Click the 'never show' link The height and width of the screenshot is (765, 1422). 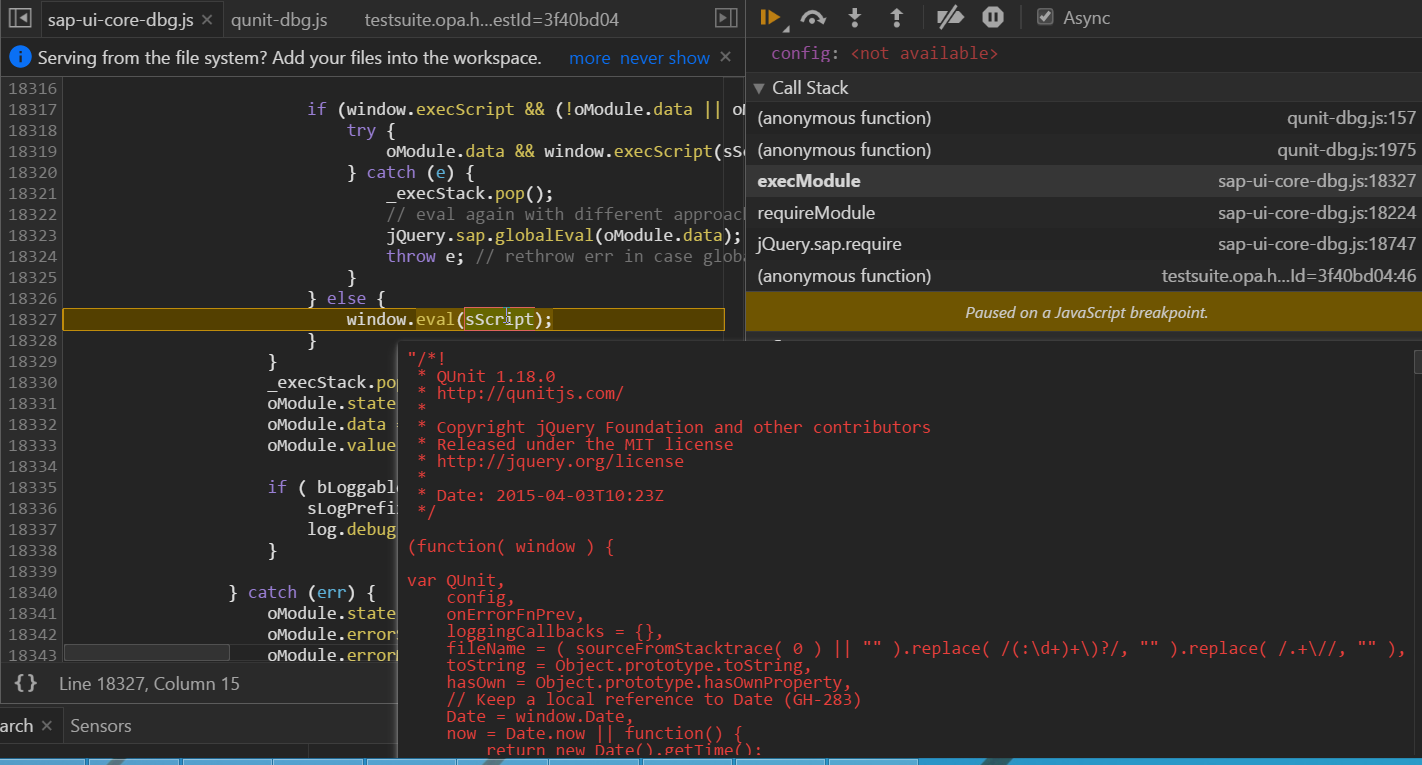click(x=664, y=58)
